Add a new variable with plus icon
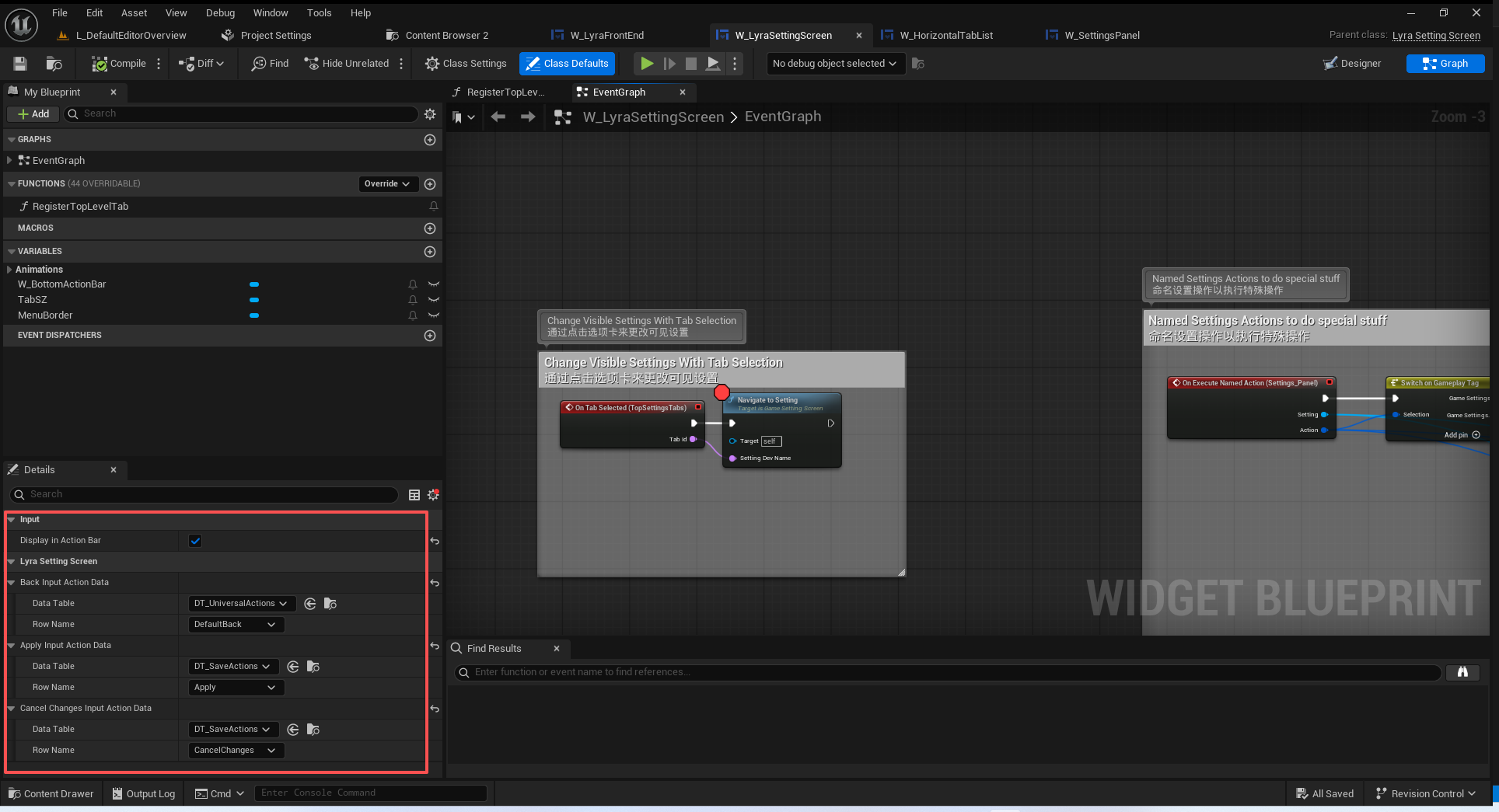 pos(430,252)
